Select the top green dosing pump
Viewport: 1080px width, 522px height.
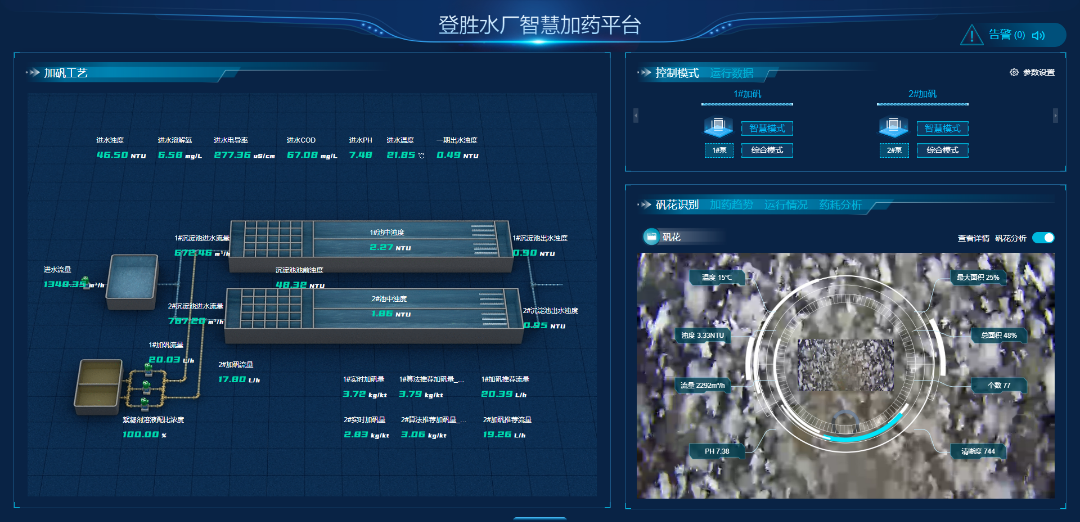coord(147,371)
